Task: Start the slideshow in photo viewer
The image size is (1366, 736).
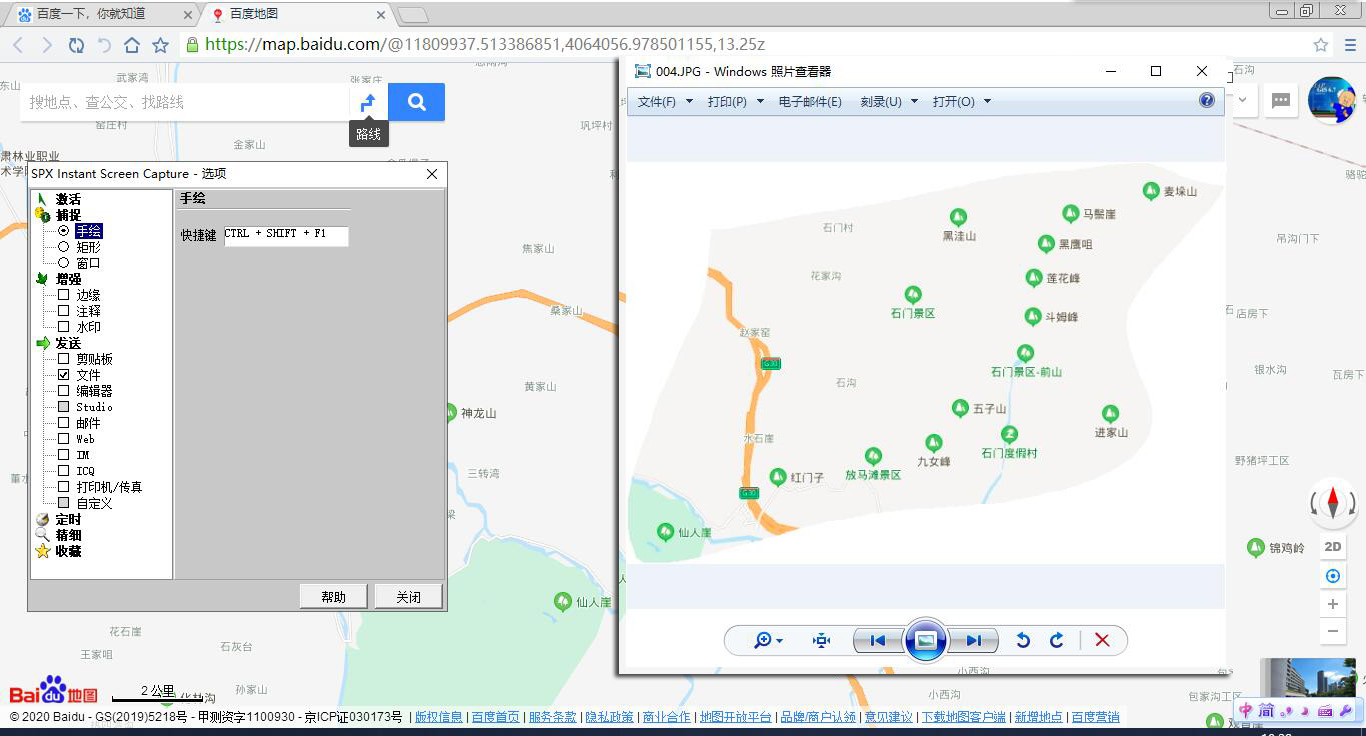Action: pos(925,640)
